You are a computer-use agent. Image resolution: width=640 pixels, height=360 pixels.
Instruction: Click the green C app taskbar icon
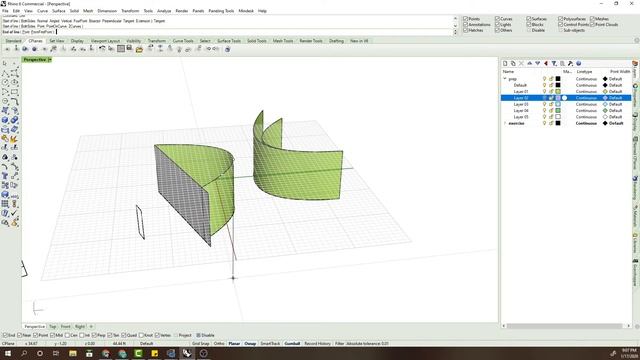click(x=138, y=353)
